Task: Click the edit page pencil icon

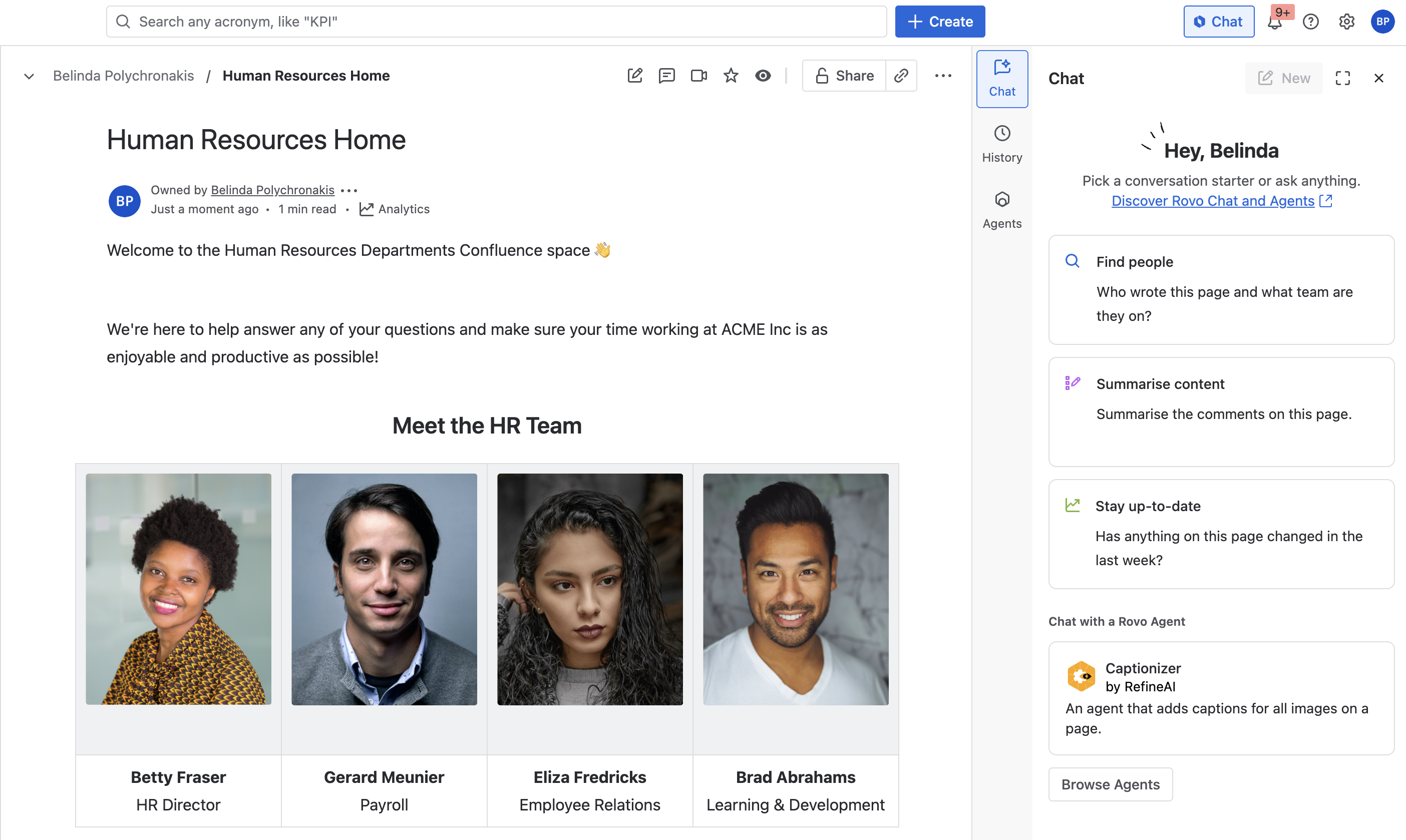Action: [634, 76]
